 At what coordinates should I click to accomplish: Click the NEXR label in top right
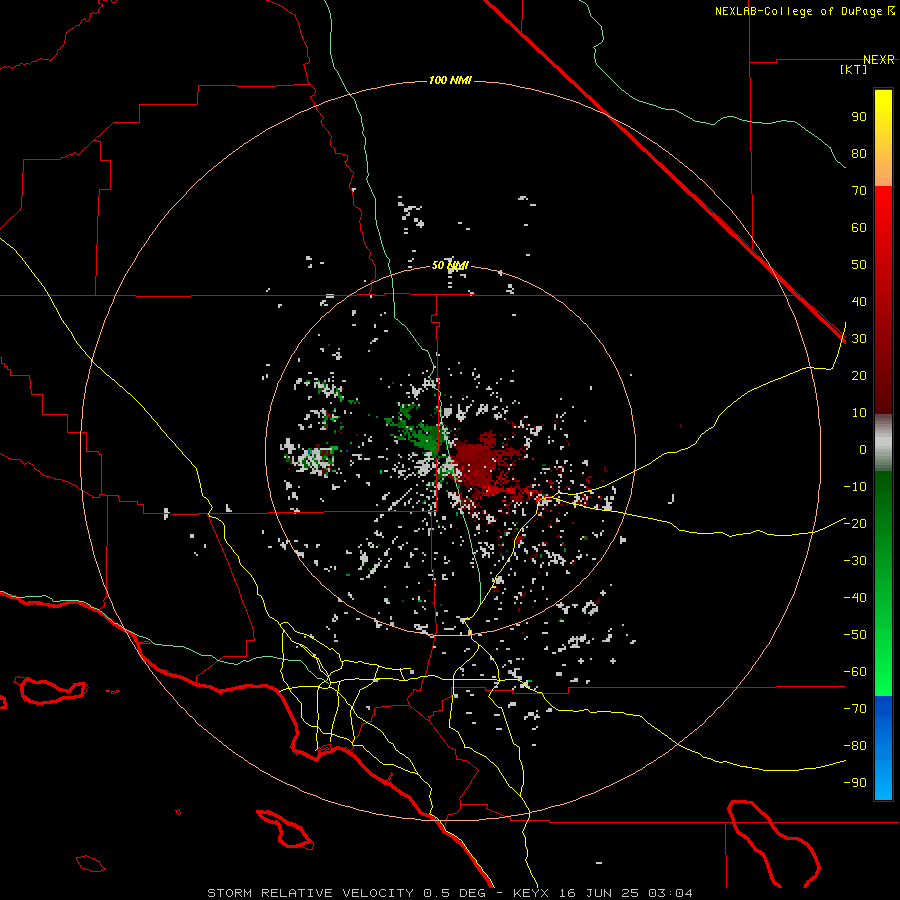coord(879,60)
